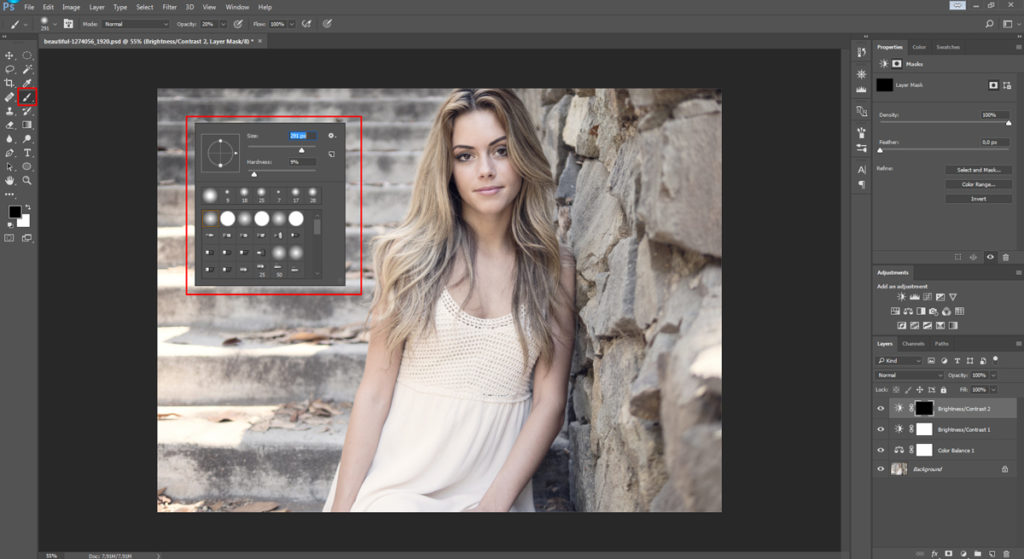The width and height of the screenshot is (1024, 559).
Task: Select the Move tool
Action: click(10, 55)
